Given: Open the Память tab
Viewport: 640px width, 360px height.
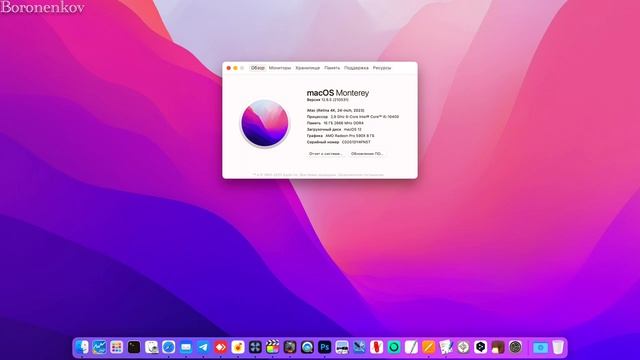Looking at the screenshot, I should (332, 68).
